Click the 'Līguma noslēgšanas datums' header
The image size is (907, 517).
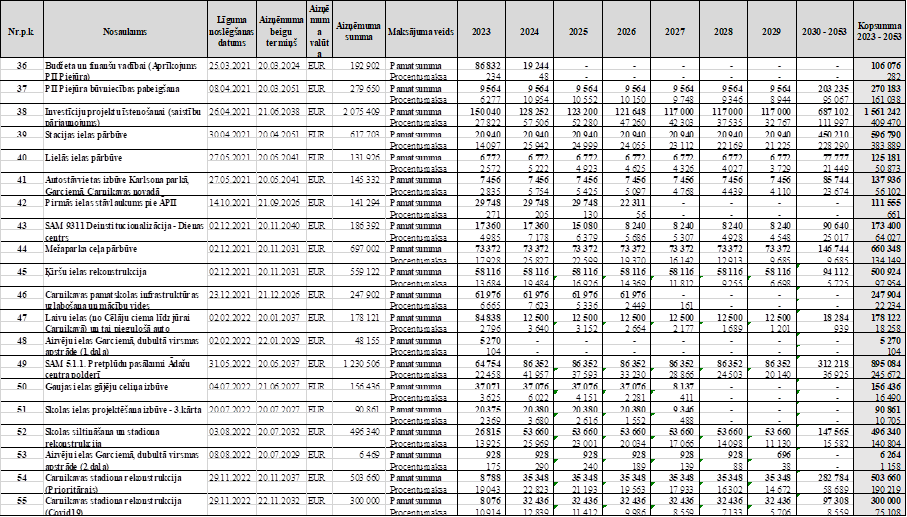tap(231, 31)
